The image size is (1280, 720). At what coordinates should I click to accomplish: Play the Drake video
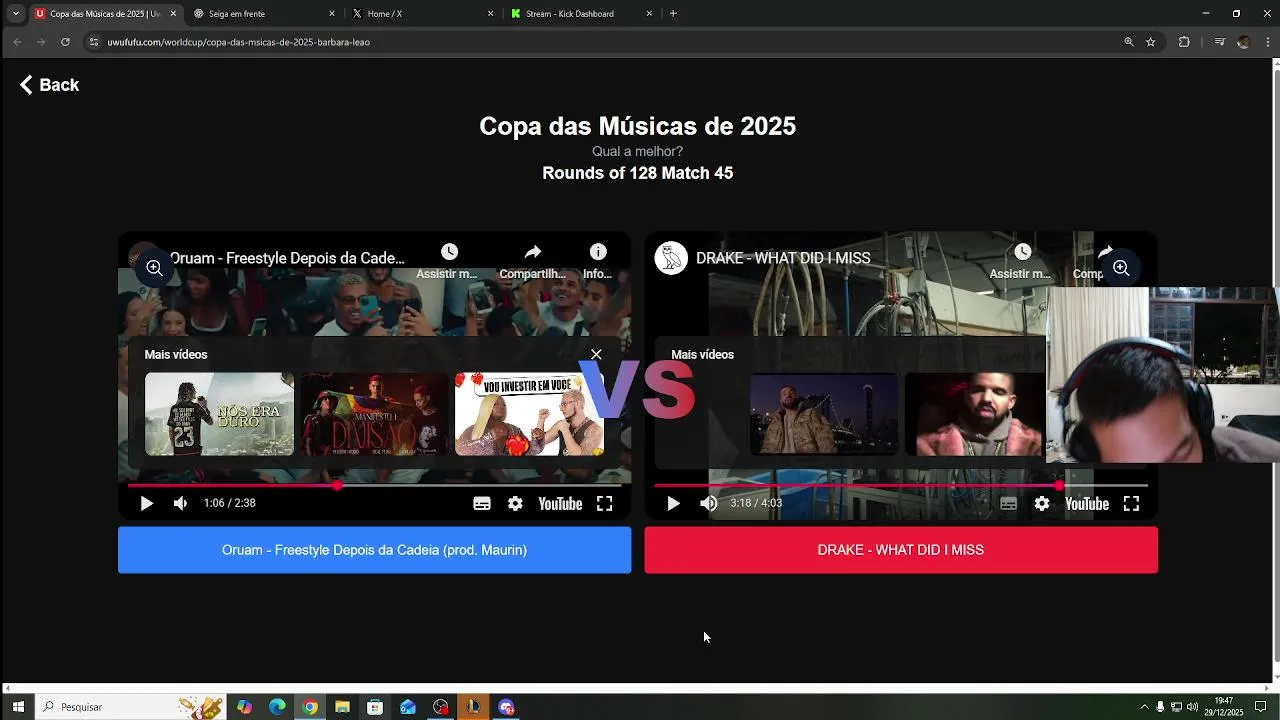click(673, 504)
